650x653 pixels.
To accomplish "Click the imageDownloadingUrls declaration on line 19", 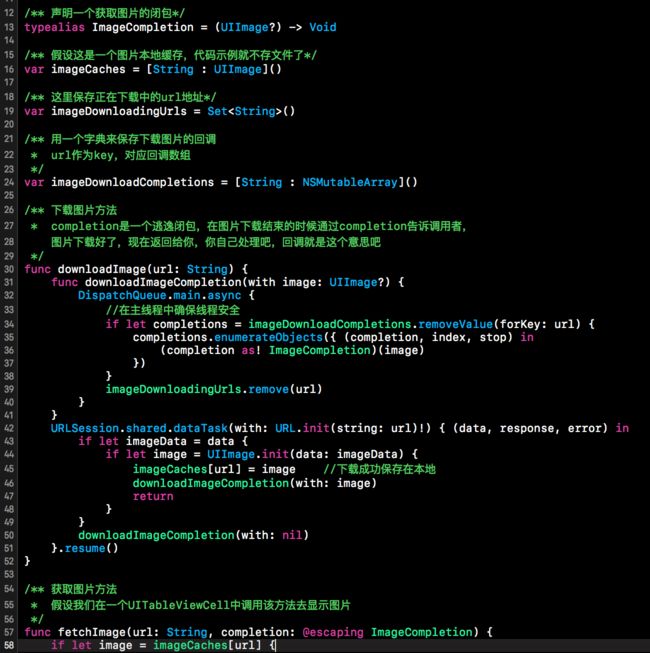I will point(119,111).
